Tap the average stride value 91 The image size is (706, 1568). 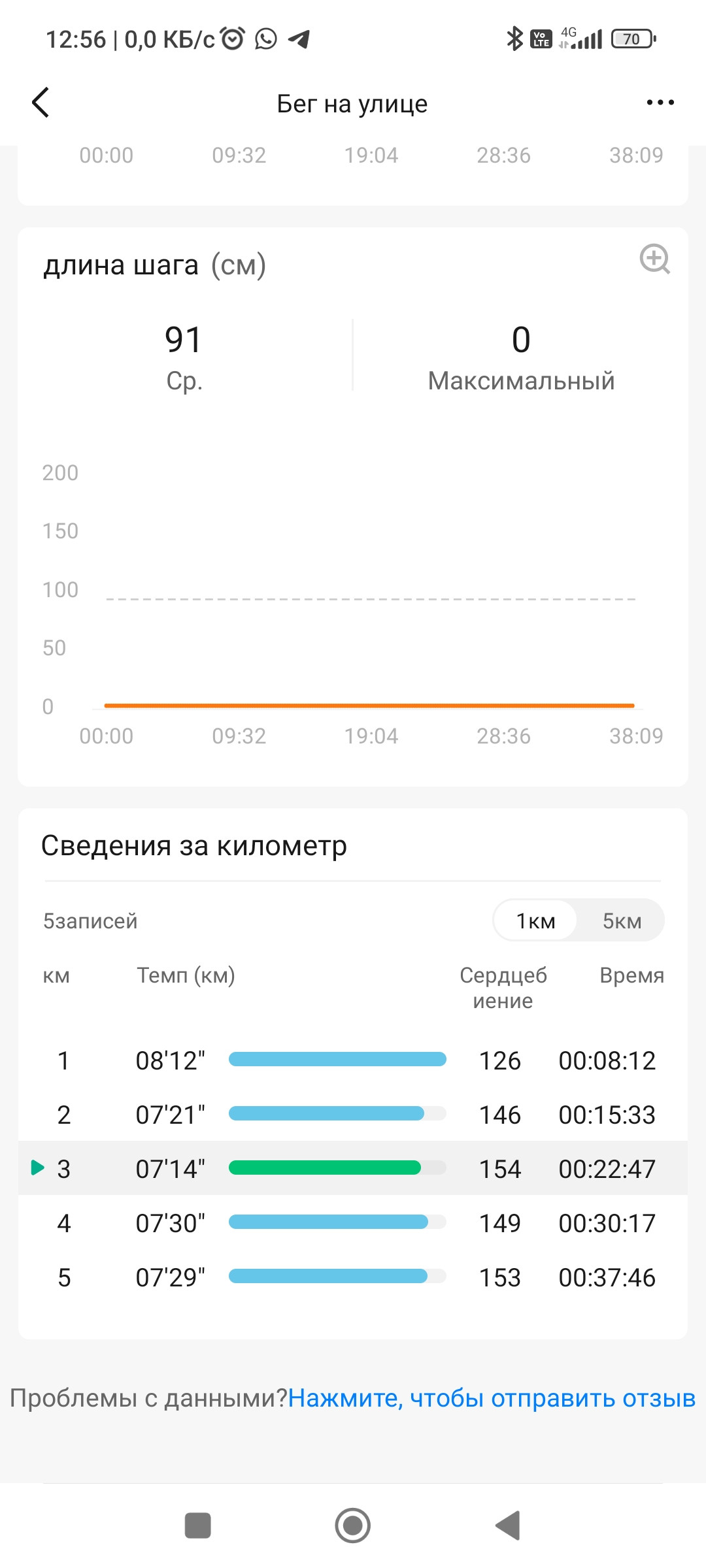184,340
